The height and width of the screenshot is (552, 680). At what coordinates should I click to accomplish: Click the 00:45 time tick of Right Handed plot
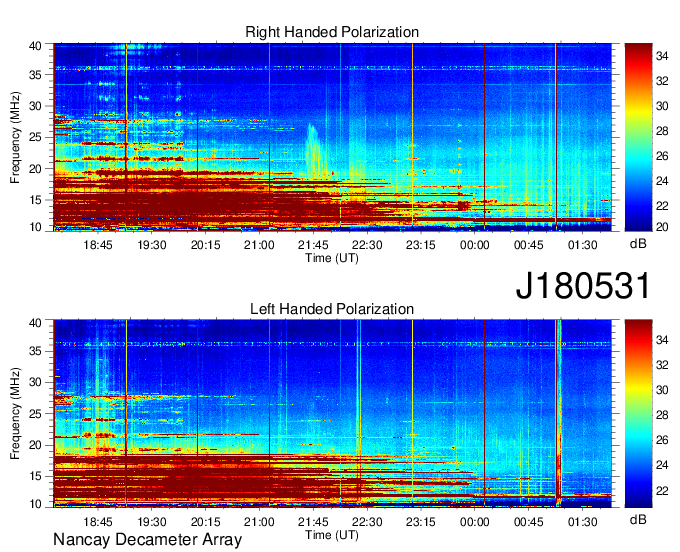[529, 245]
